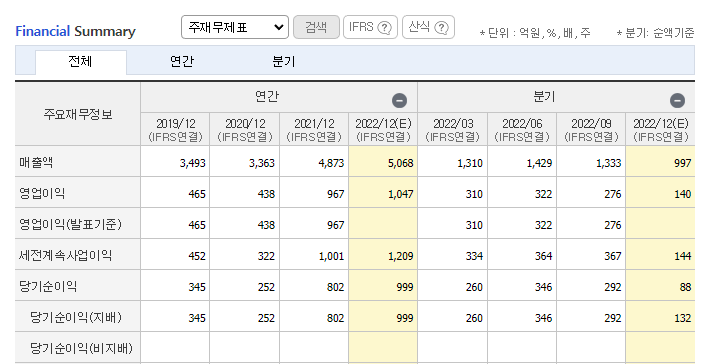This screenshot has height=364, width=705.
Task: Switch to the 연간 tab
Action: click(x=182, y=62)
